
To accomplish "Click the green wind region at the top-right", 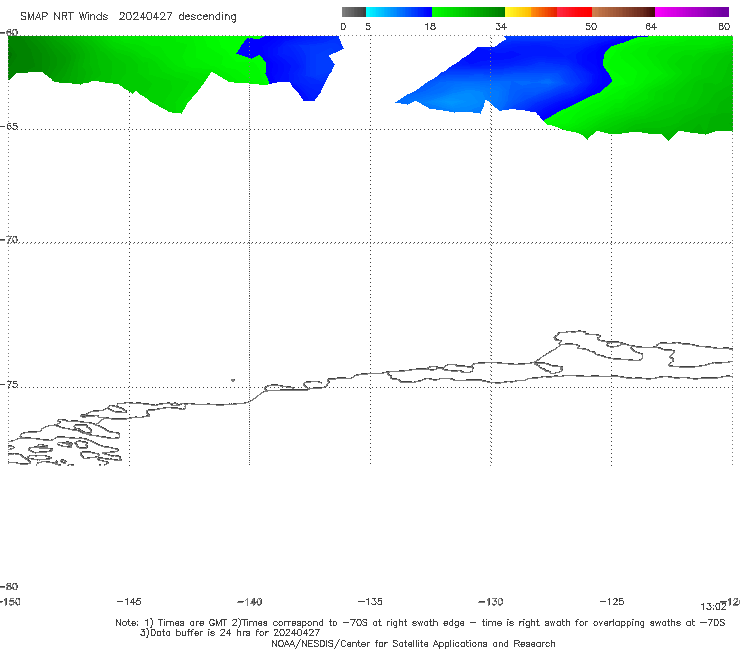I will pos(670,85).
